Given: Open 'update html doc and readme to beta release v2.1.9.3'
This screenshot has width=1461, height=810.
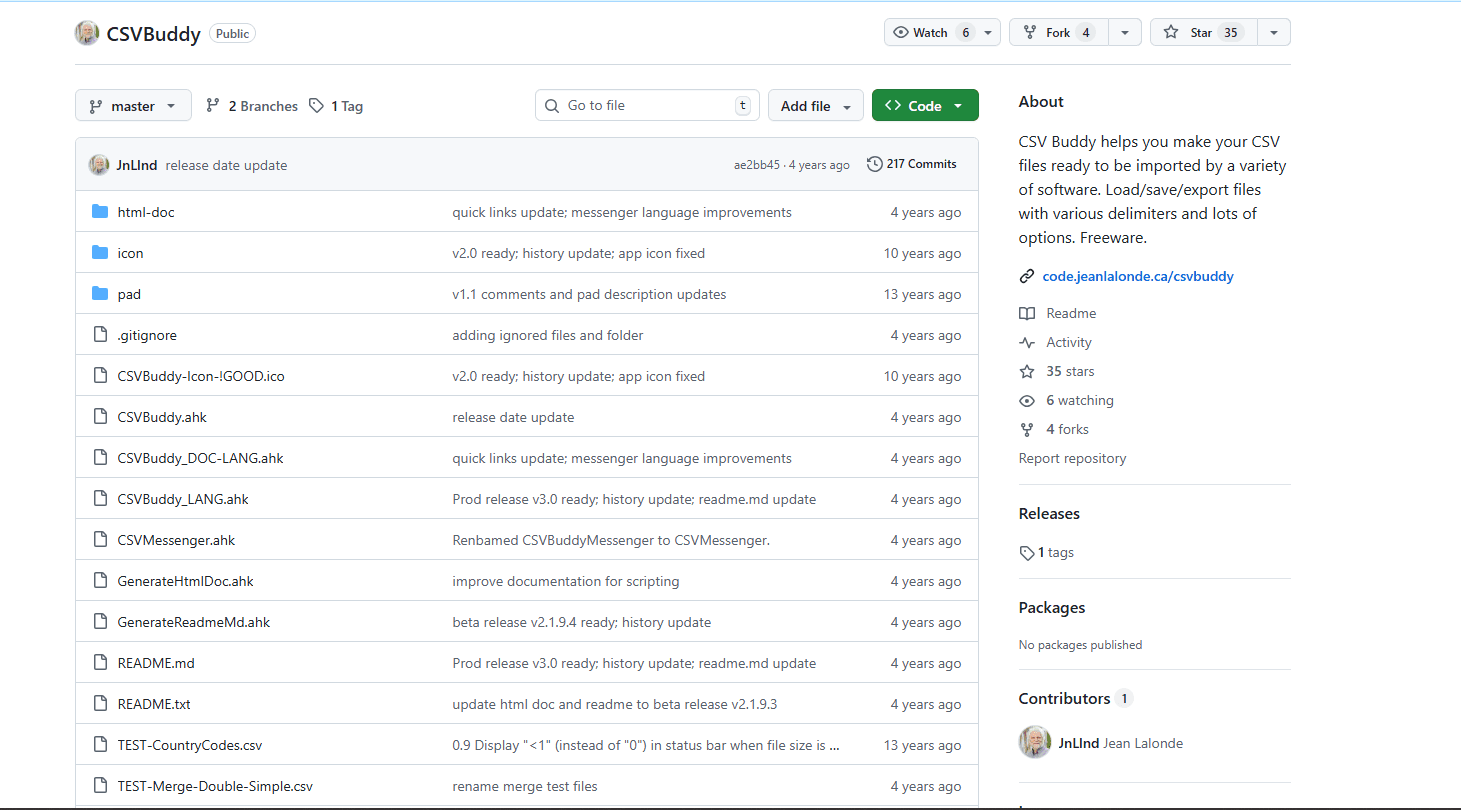Looking at the screenshot, I should (x=615, y=704).
